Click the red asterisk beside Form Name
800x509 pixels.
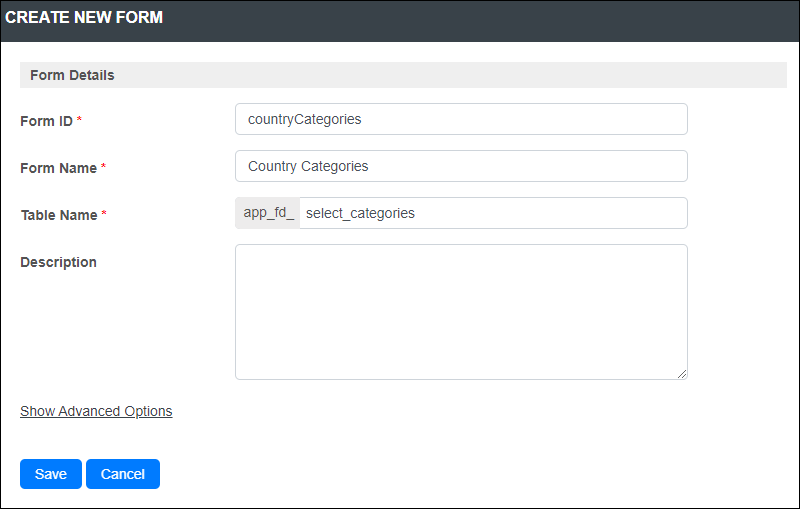click(104, 166)
